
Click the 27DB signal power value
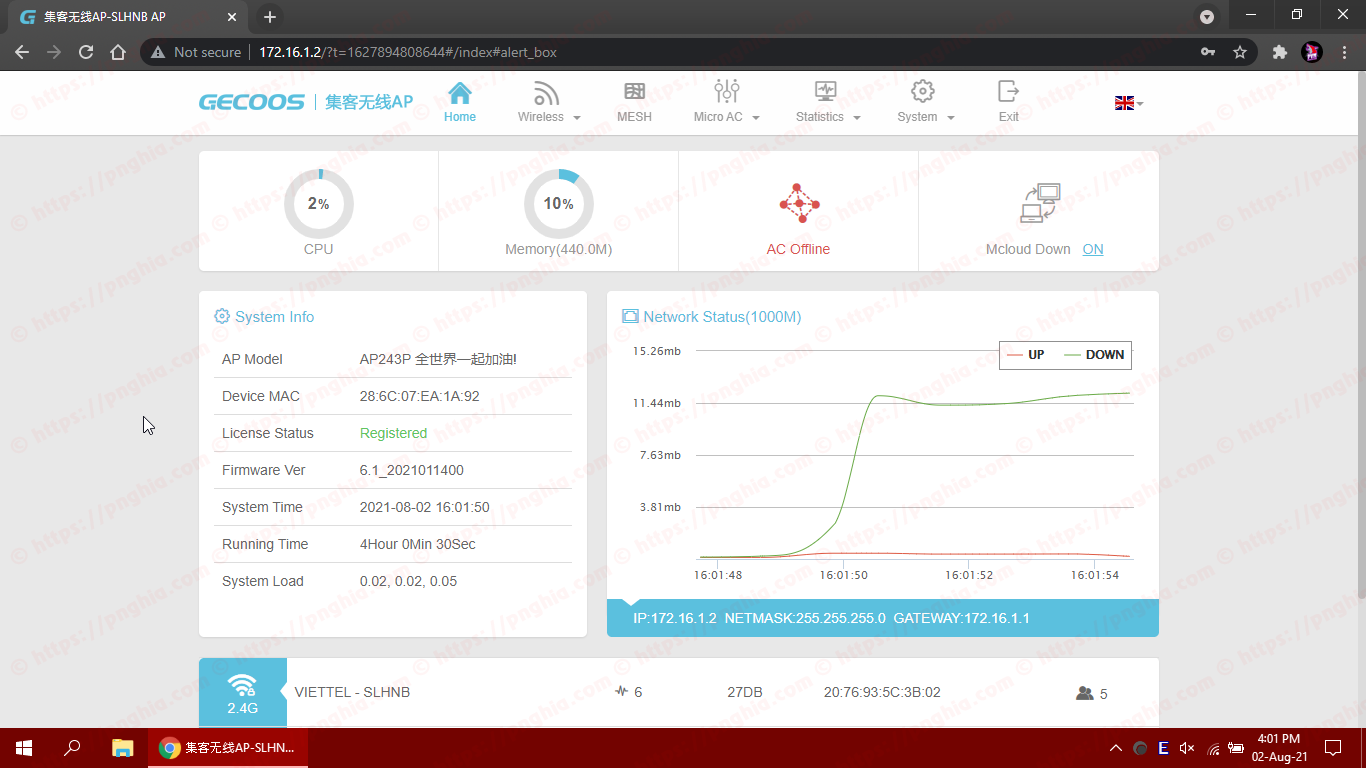pos(745,692)
